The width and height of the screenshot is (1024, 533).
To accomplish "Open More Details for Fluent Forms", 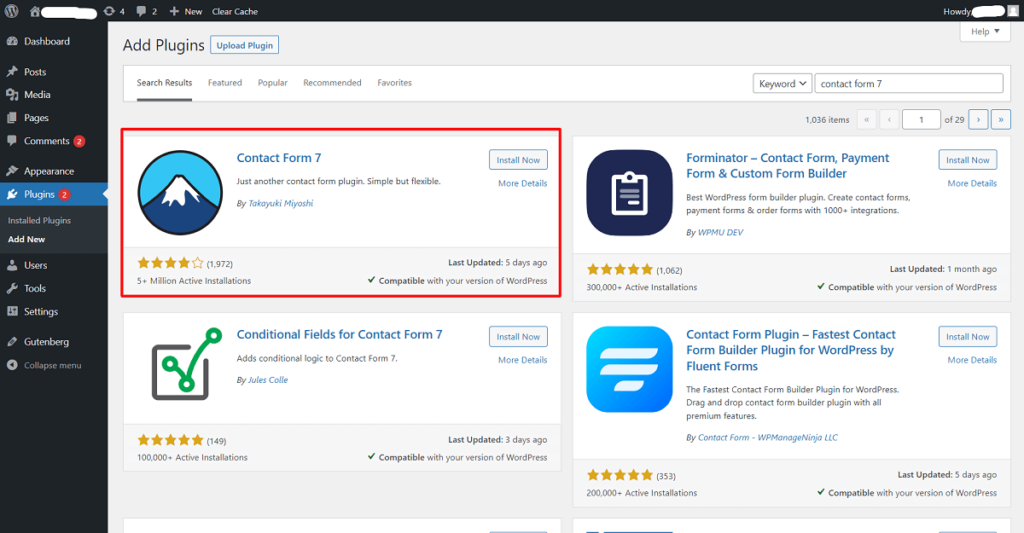I will pyautogui.click(x=972, y=360).
